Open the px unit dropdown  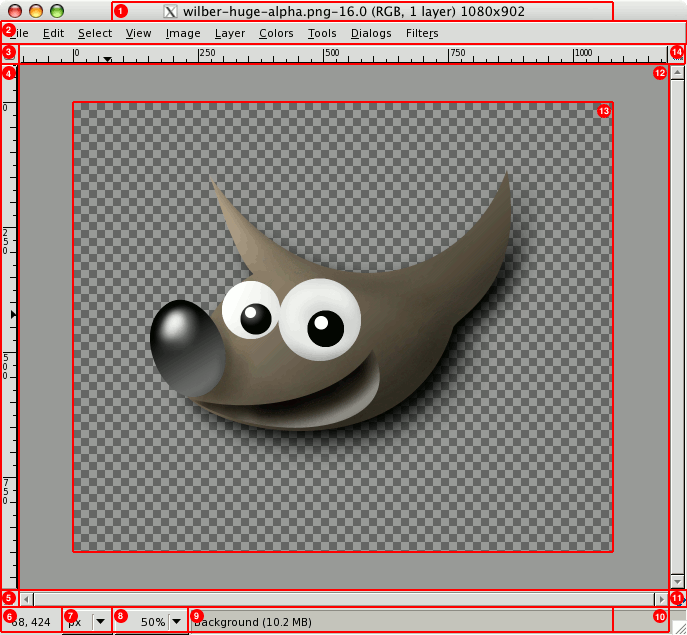(x=100, y=621)
